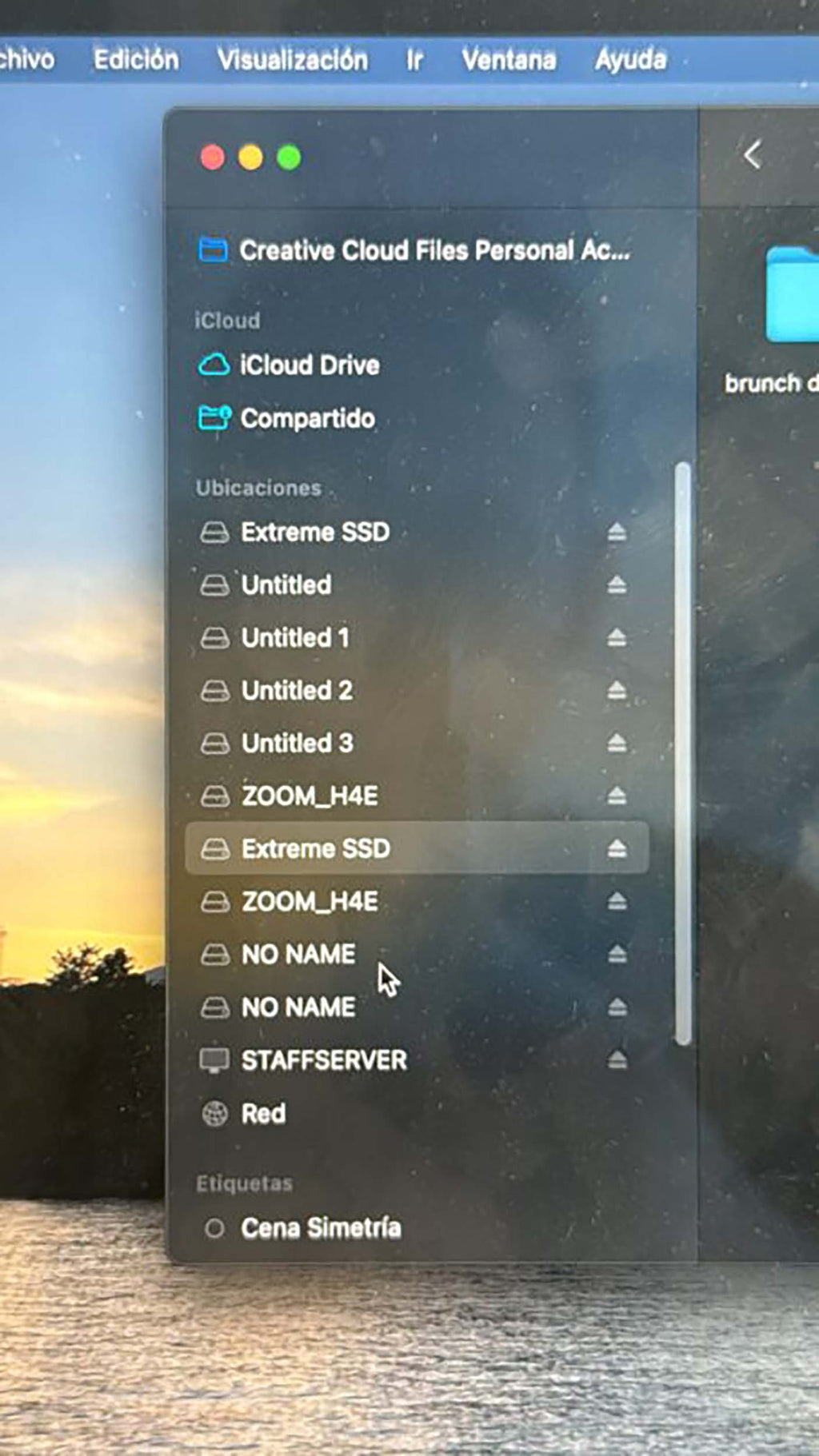Filter by the Cena Simetría tag
The image size is (819, 1456).
coord(321,1228)
